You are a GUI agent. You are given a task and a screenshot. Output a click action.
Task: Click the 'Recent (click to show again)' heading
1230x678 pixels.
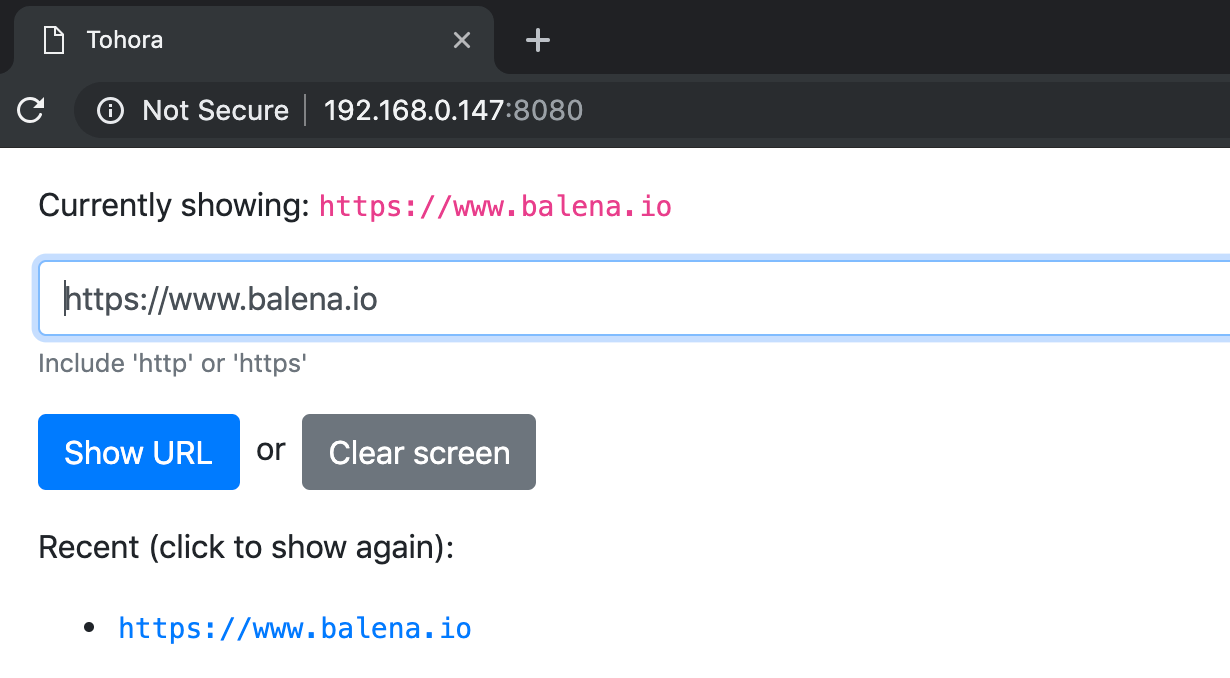coord(245,548)
